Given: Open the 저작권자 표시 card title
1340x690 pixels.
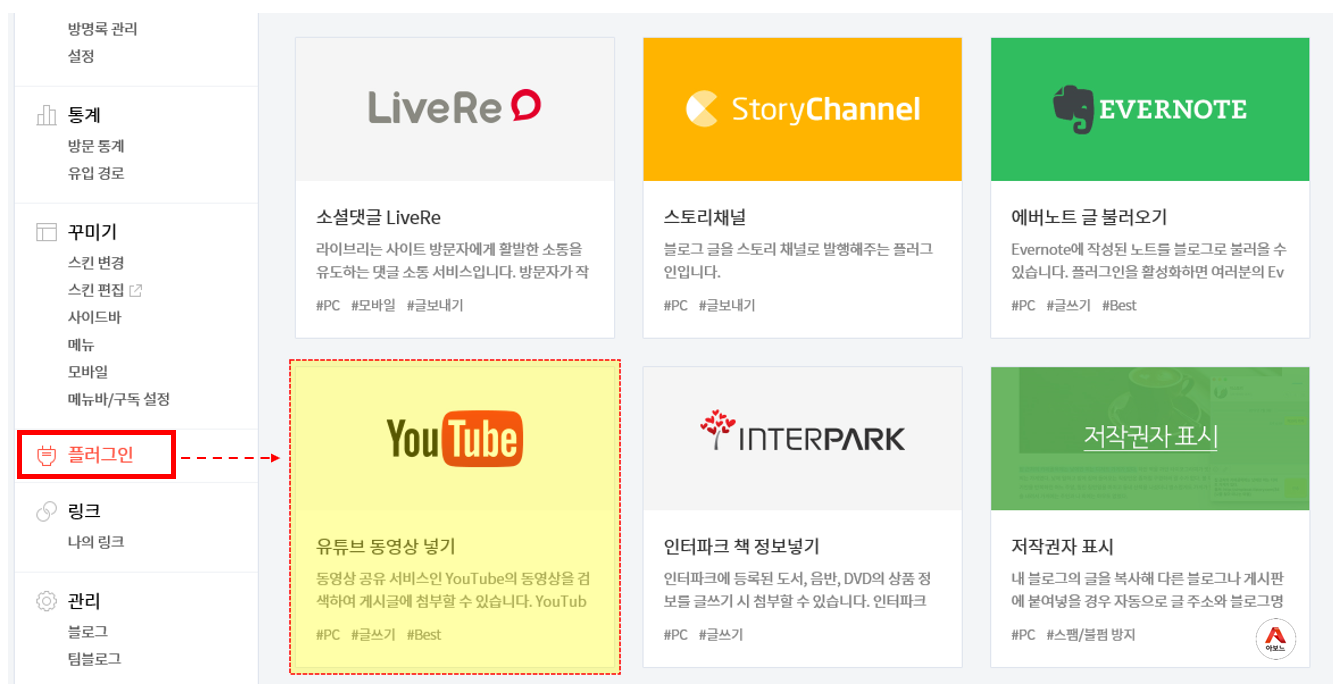Looking at the screenshot, I should (1062, 546).
